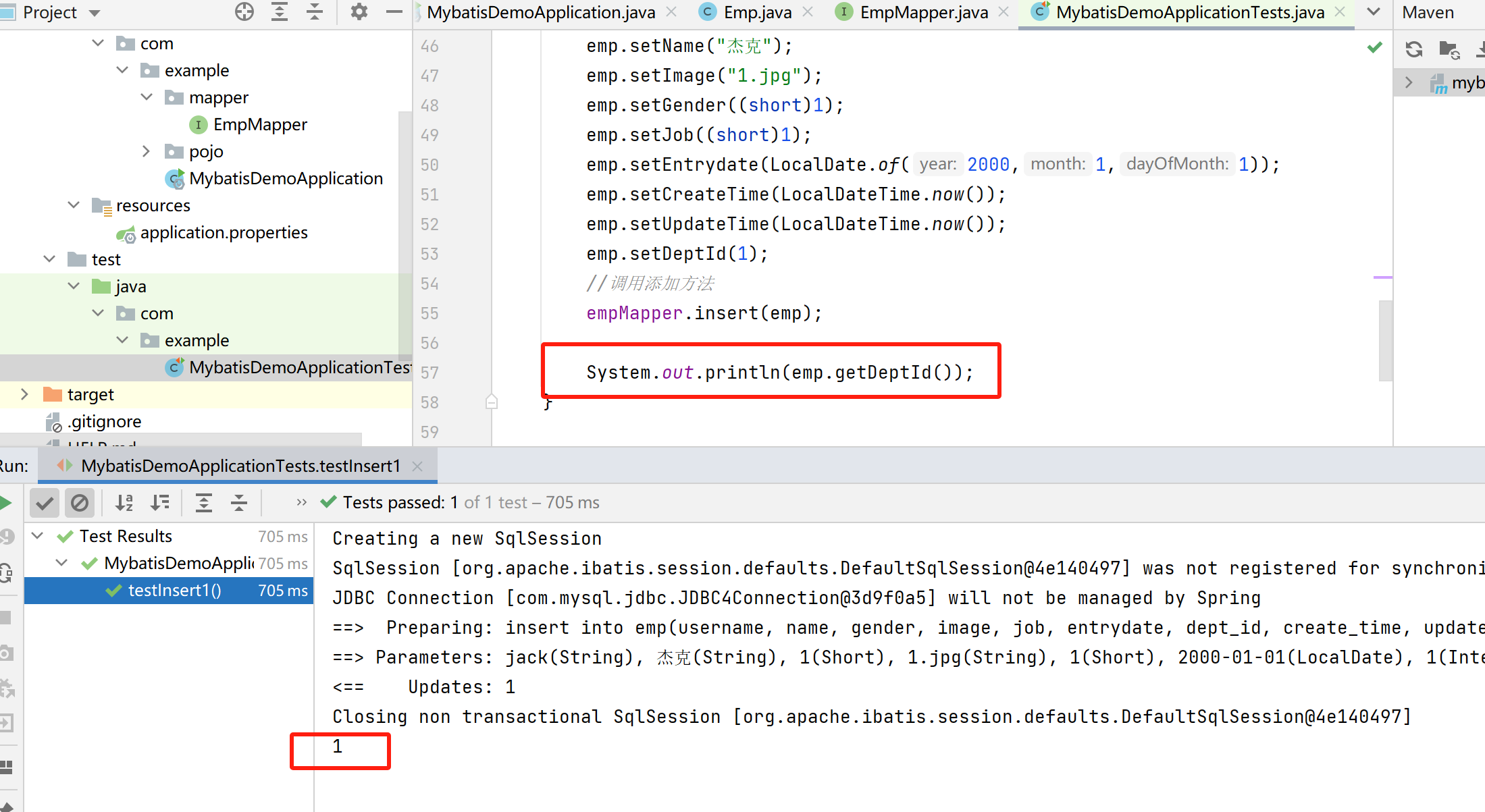Reload Maven projects with refresh icon
This screenshot has width=1485, height=812.
tap(1413, 49)
